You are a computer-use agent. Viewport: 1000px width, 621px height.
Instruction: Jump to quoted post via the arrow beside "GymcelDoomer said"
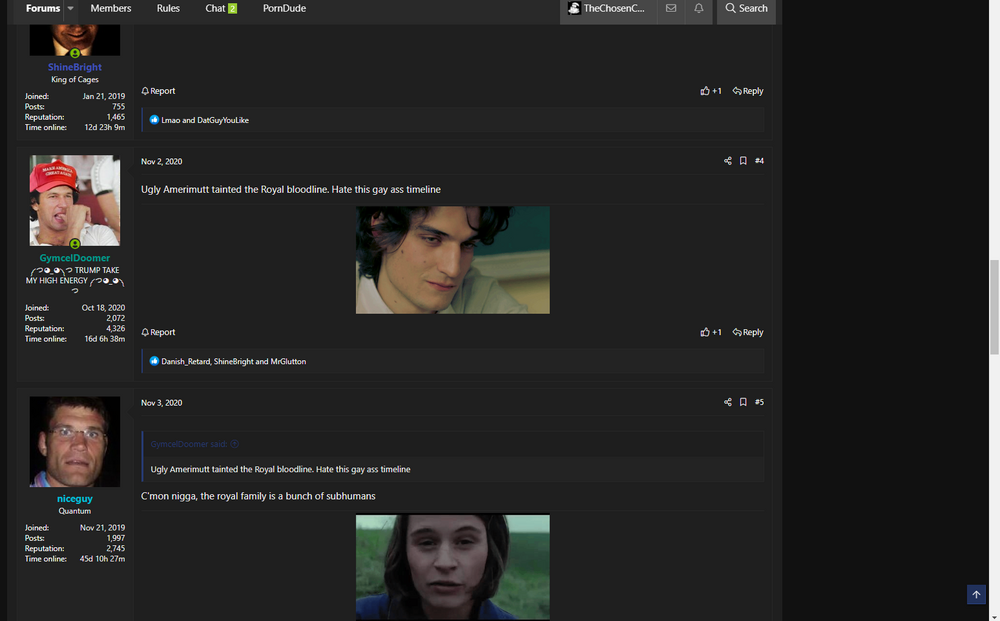235,444
